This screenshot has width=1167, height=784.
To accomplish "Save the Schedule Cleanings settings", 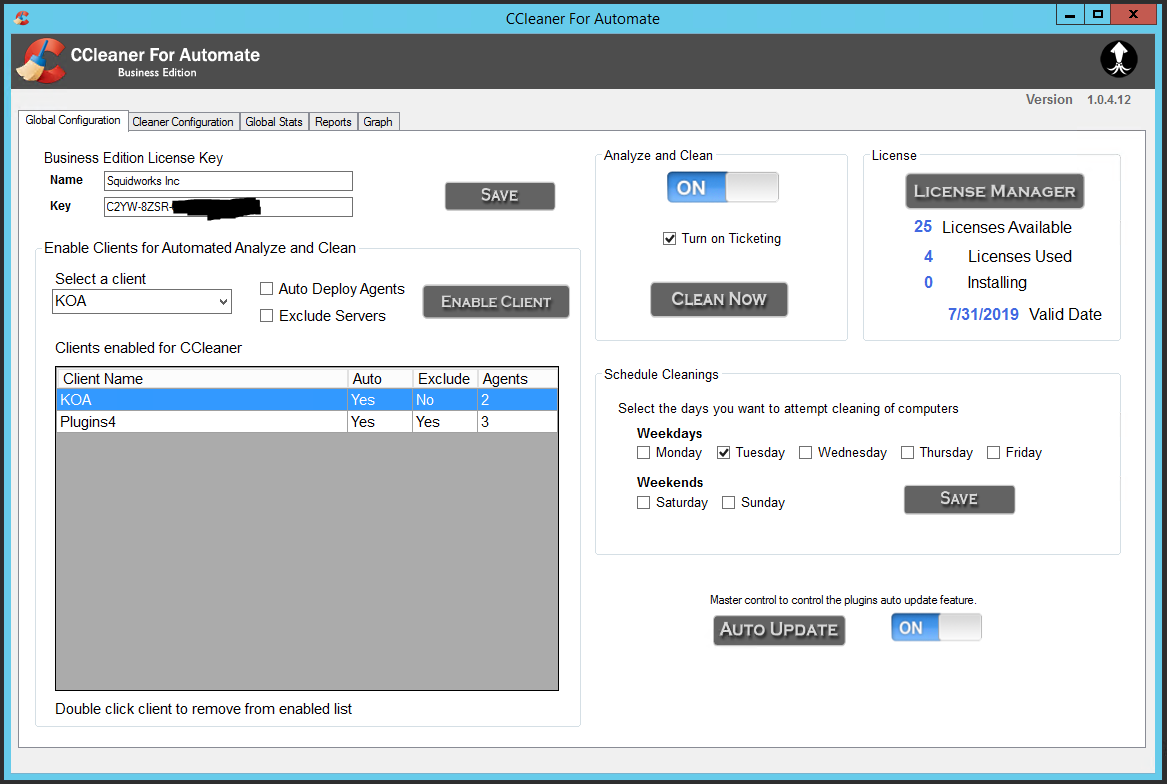I will point(959,499).
